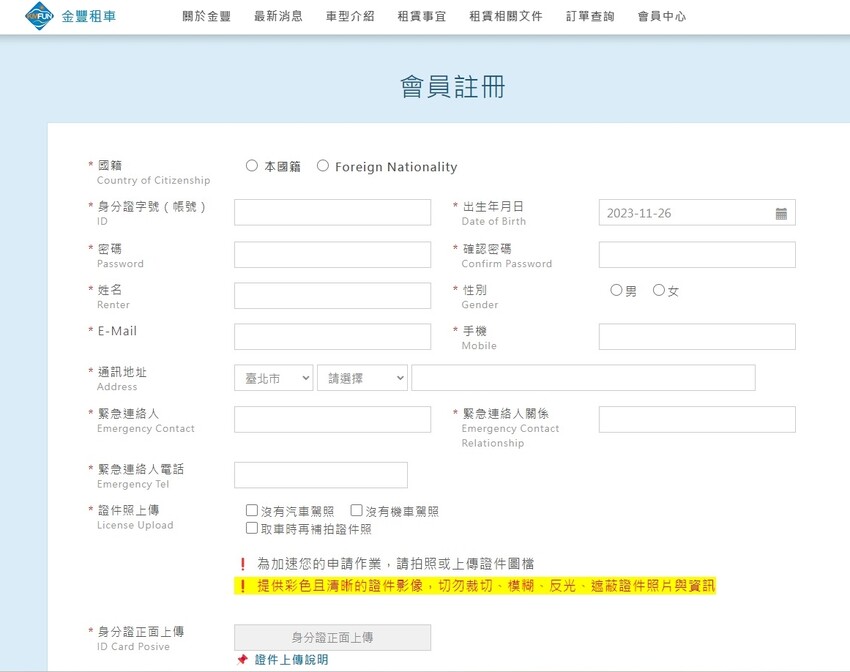The image size is (850, 672).
Task: Check the 沒有汽車駕照 checkbox
Action: tap(252, 511)
